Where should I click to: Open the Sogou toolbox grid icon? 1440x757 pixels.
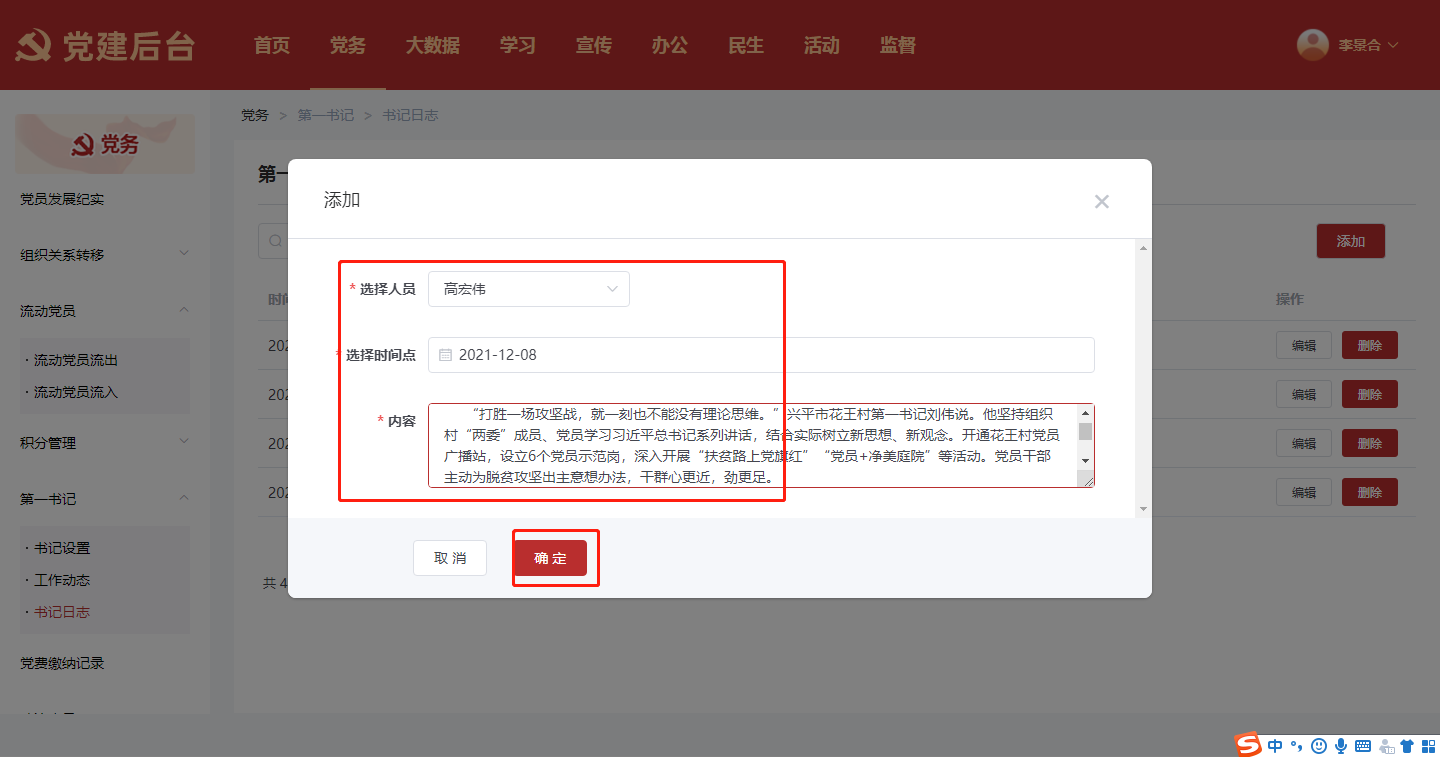(1428, 745)
